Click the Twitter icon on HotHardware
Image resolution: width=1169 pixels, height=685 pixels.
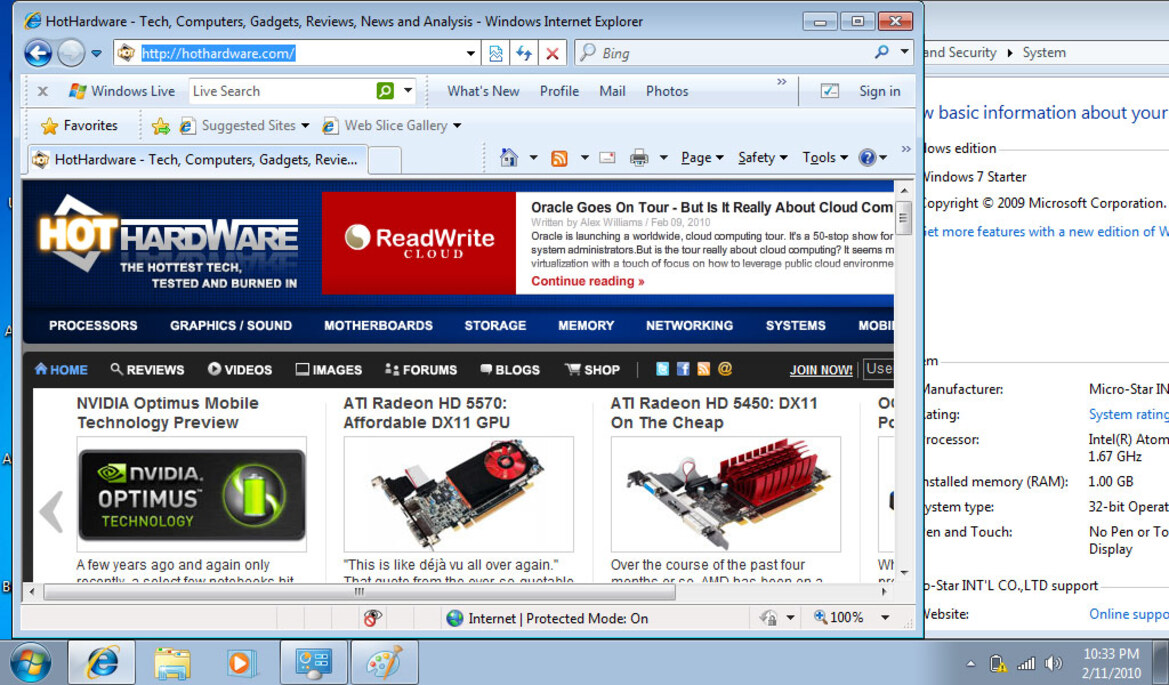pyautogui.click(x=662, y=369)
